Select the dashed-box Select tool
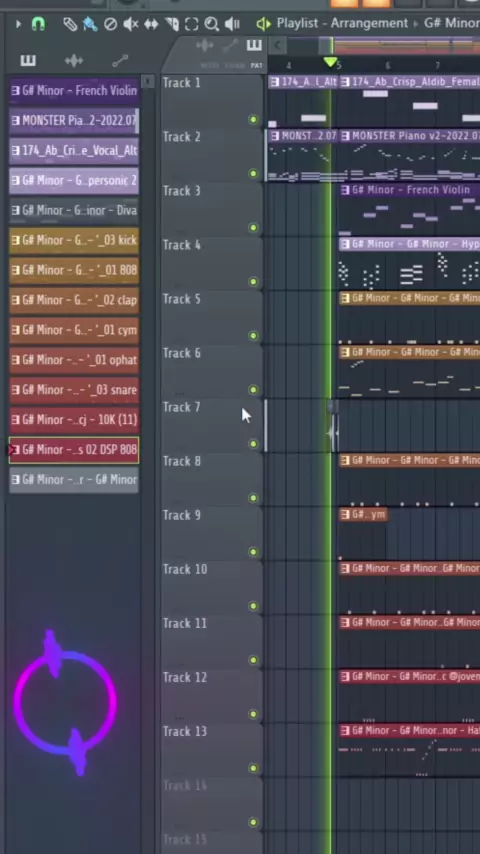 191,24
